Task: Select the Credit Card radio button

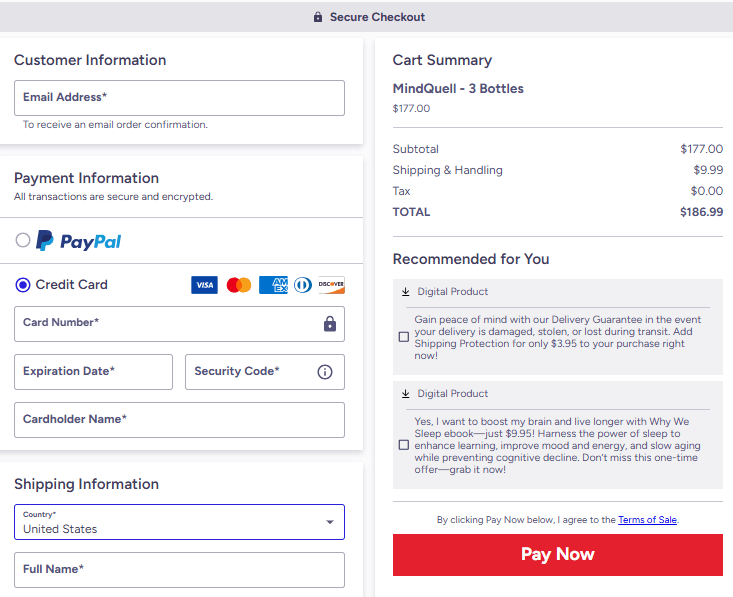Action: (x=23, y=285)
